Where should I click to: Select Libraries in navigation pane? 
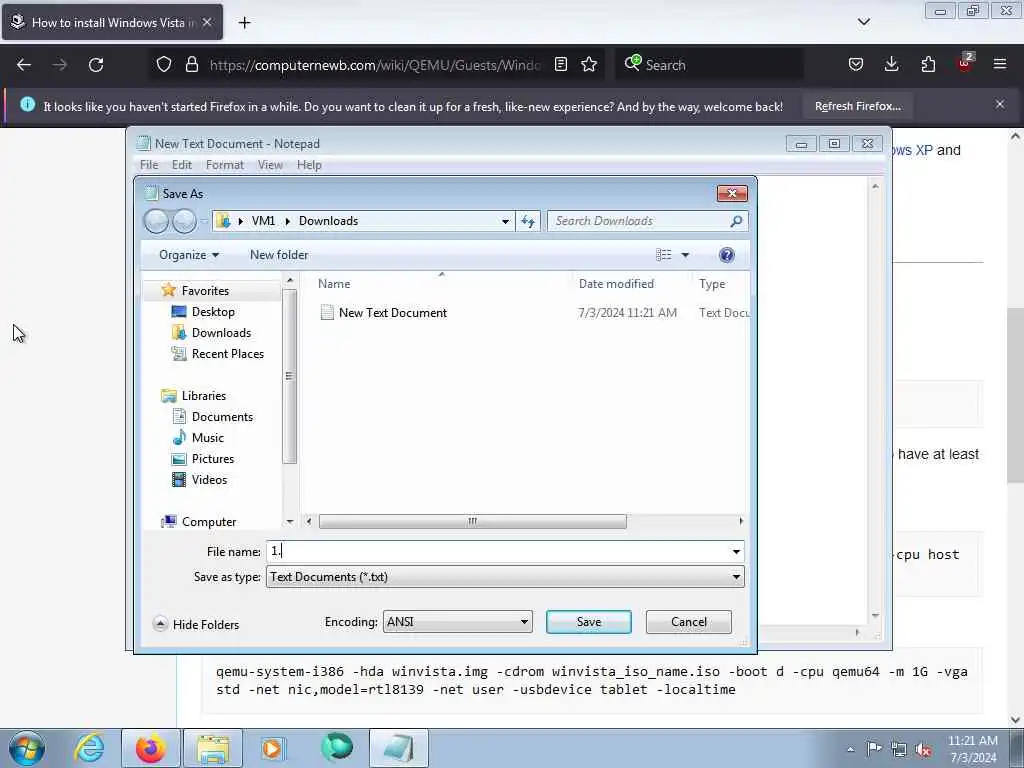click(204, 396)
